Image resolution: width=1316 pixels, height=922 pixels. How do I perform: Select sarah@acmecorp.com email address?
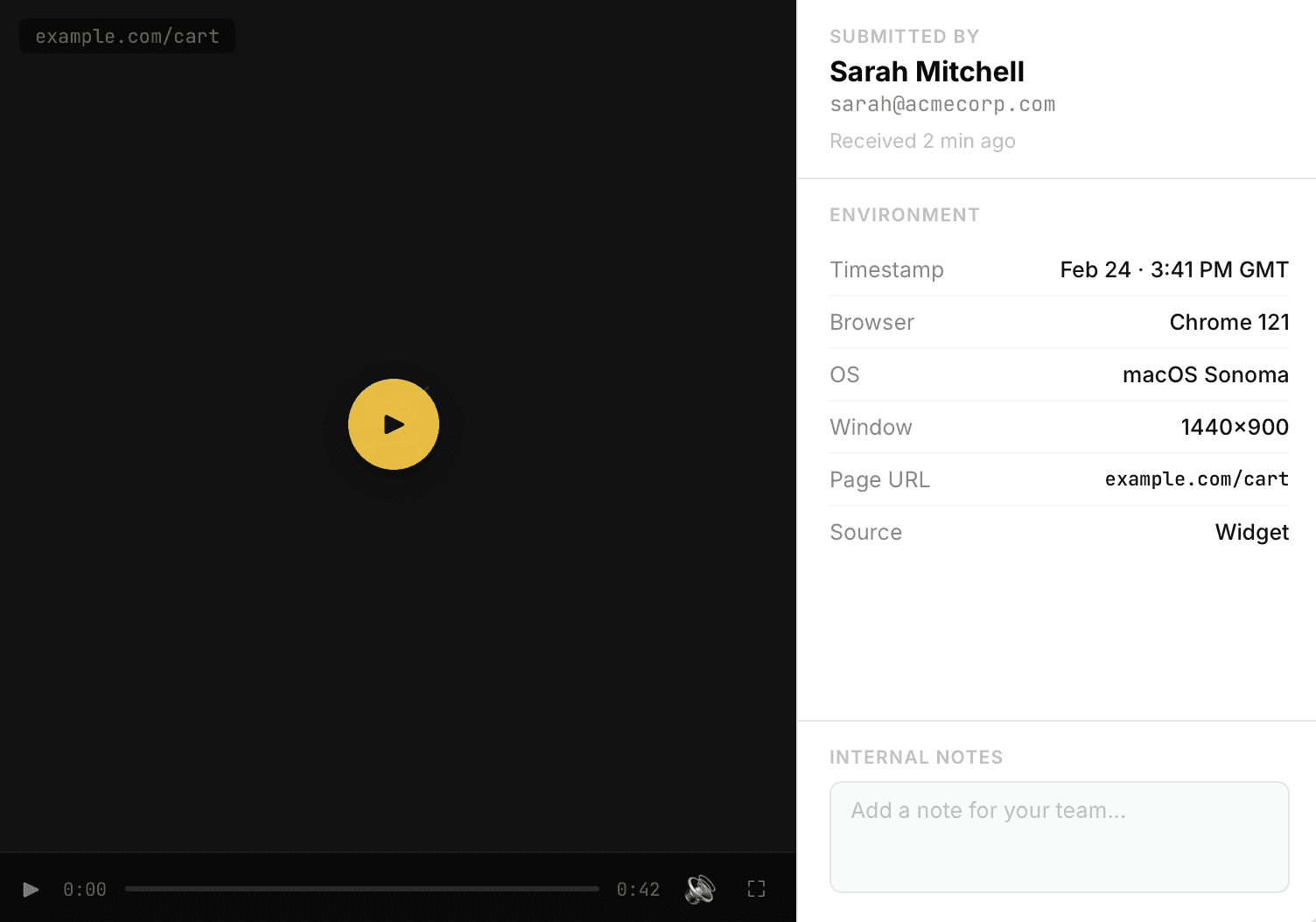pyautogui.click(x=942, y=104)
